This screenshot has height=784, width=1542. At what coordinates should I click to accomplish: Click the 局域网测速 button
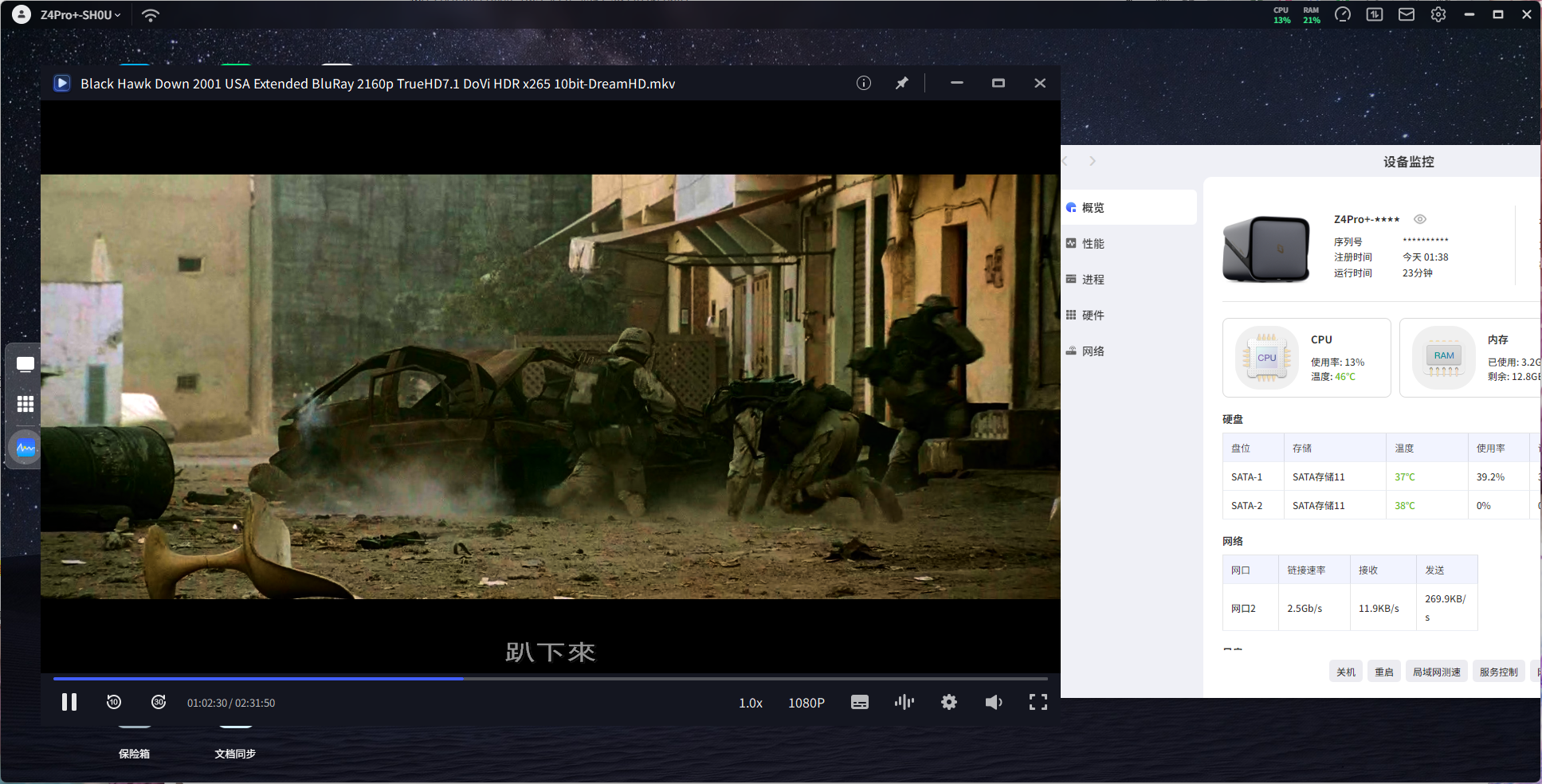click(x=1437, y=672)
